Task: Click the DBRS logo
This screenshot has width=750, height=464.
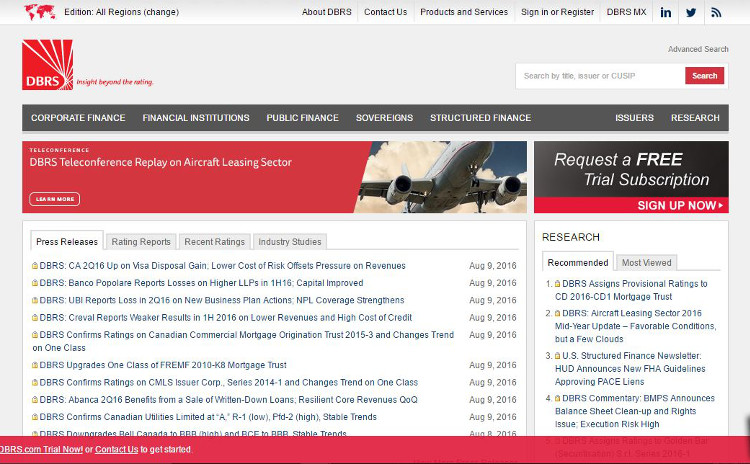Action: pos(47,65)
